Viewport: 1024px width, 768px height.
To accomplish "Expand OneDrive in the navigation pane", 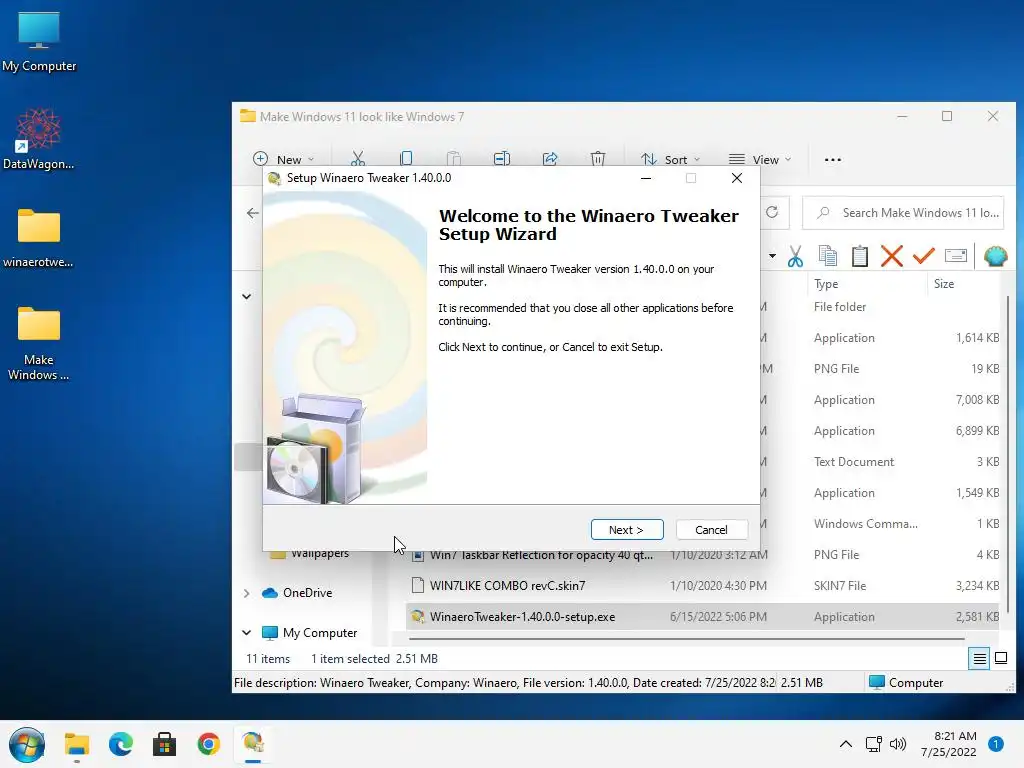I will (246, 593).
